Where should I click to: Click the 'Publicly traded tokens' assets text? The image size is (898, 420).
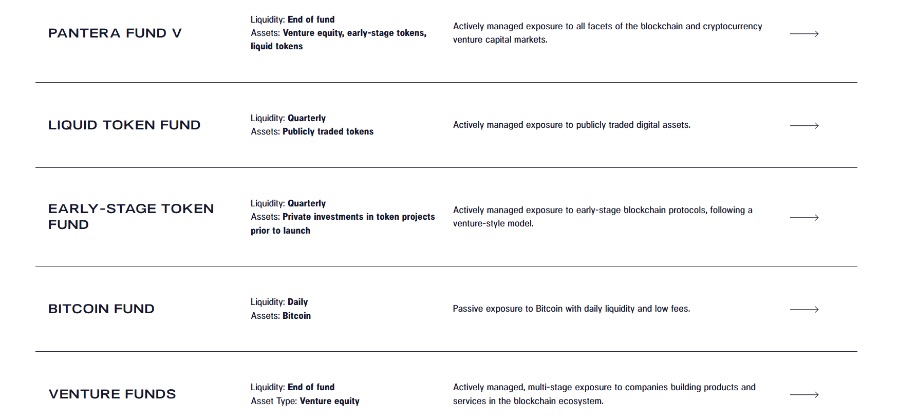pos(328,132)
